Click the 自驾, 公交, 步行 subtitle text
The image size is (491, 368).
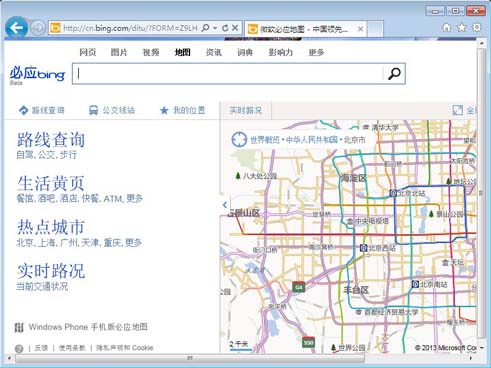point(47,155)
